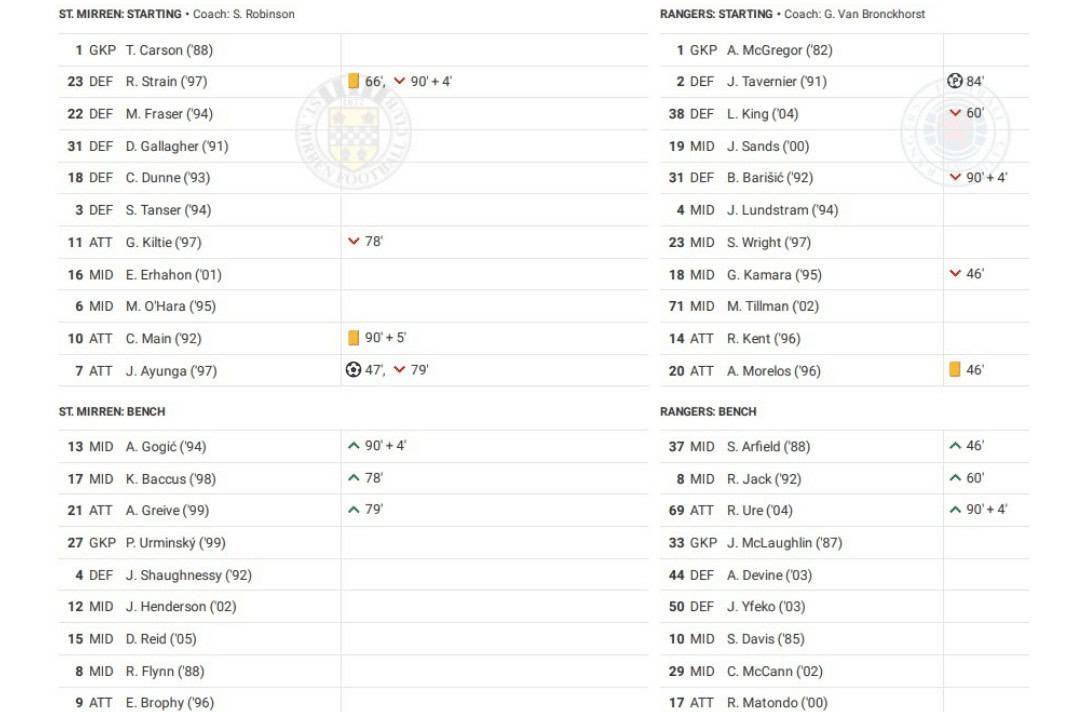This screenshot has width=1068, height=712.
Task: Open T. Carson's player link
Action: [168, 50]
